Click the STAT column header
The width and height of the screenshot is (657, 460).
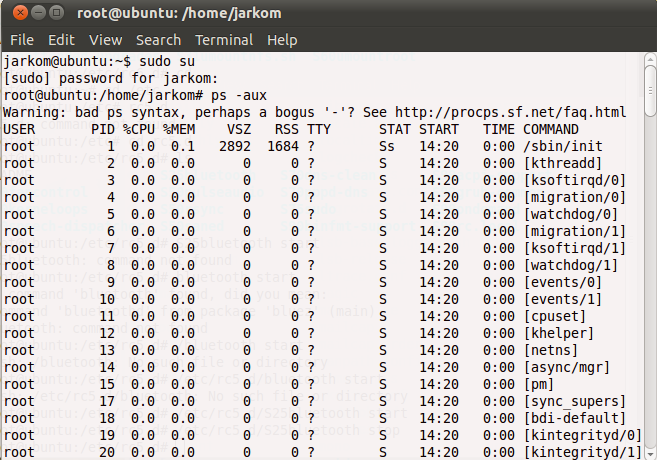(395, 129)
